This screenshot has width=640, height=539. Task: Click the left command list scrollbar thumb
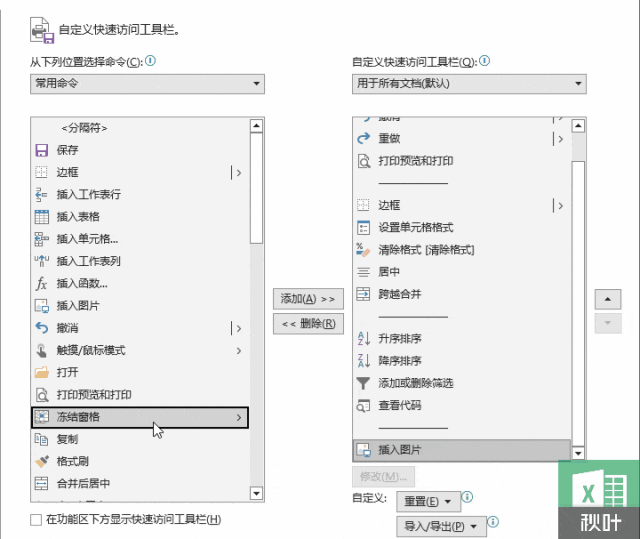coord(256,188)
